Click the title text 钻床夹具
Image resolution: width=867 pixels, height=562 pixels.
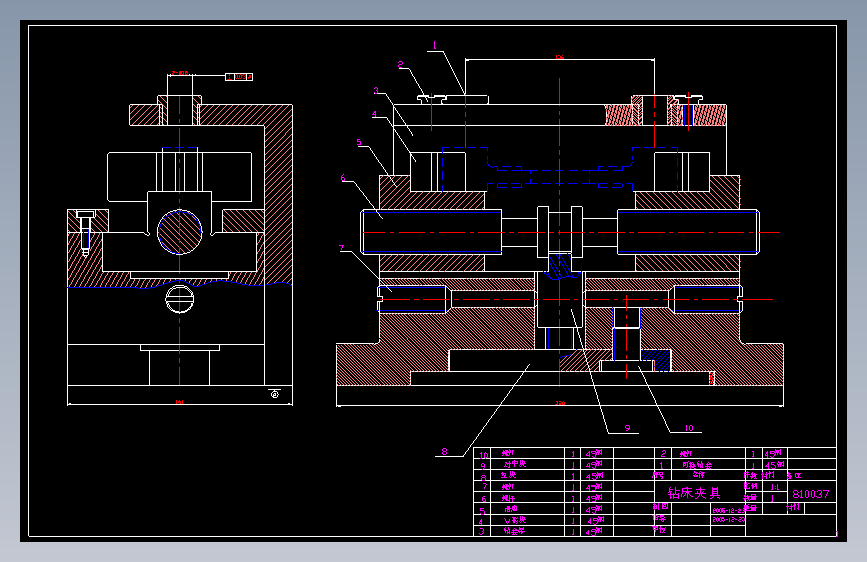pos(694,493)
